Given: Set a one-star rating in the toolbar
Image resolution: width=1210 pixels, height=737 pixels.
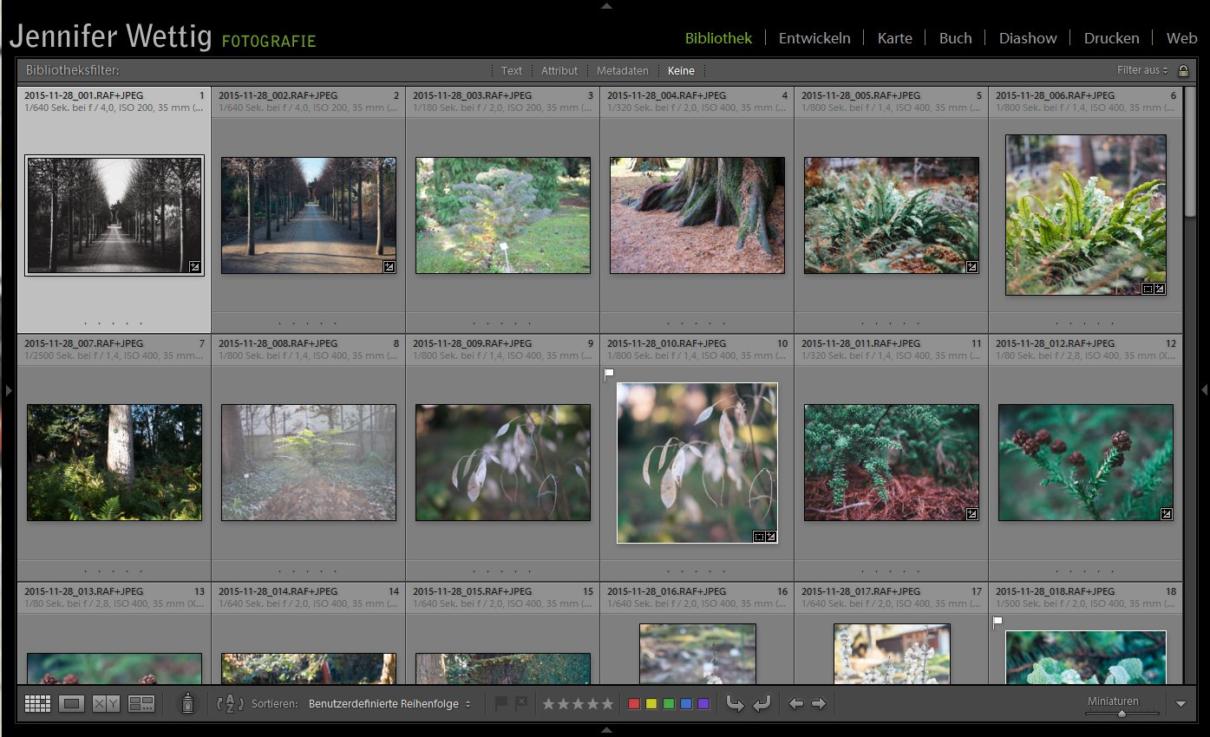Looking at the screenshot, I should coord(548,704).
